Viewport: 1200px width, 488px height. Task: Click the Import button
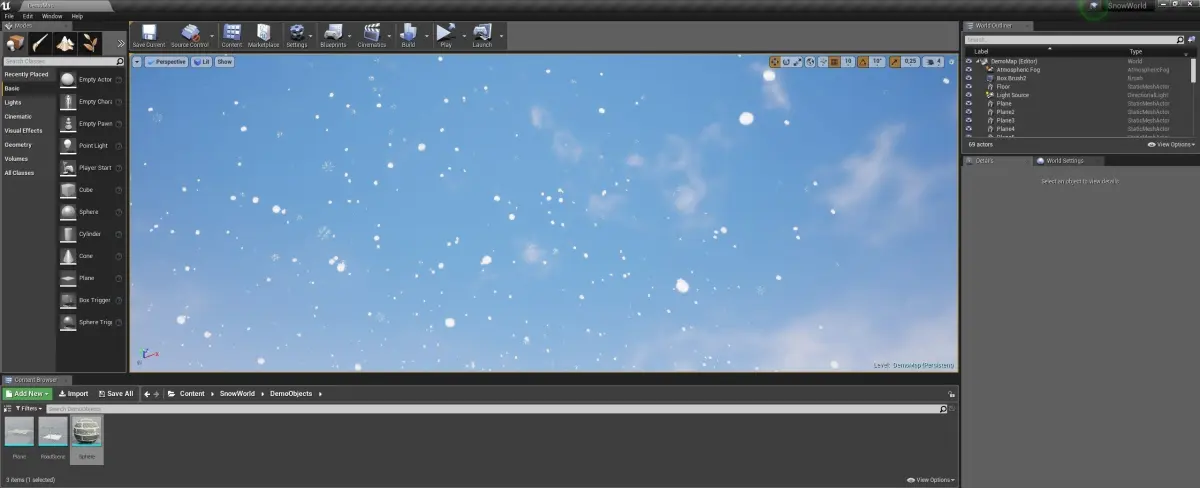pos(73,394)
